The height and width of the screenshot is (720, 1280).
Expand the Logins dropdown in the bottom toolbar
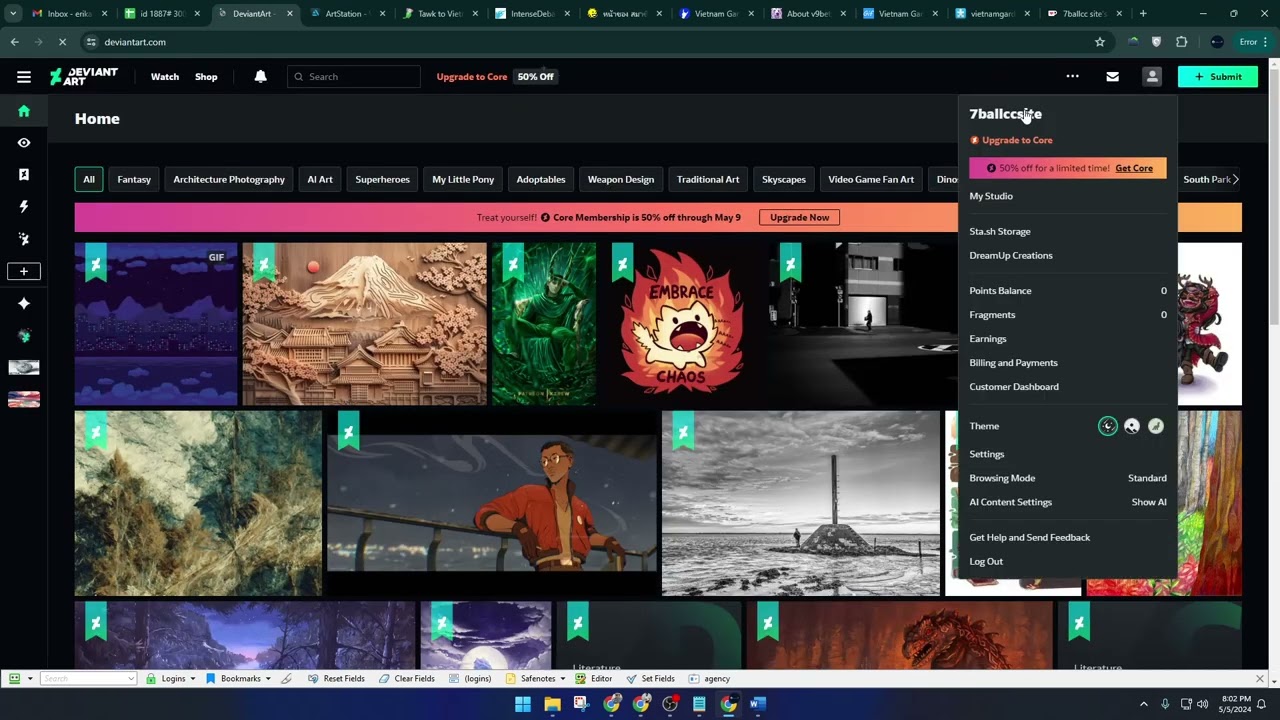[x=192, y=678]
